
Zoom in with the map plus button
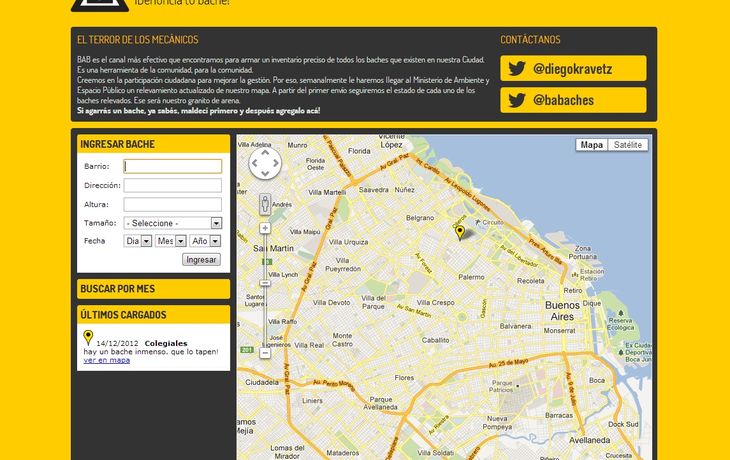[x=265, y=228]
